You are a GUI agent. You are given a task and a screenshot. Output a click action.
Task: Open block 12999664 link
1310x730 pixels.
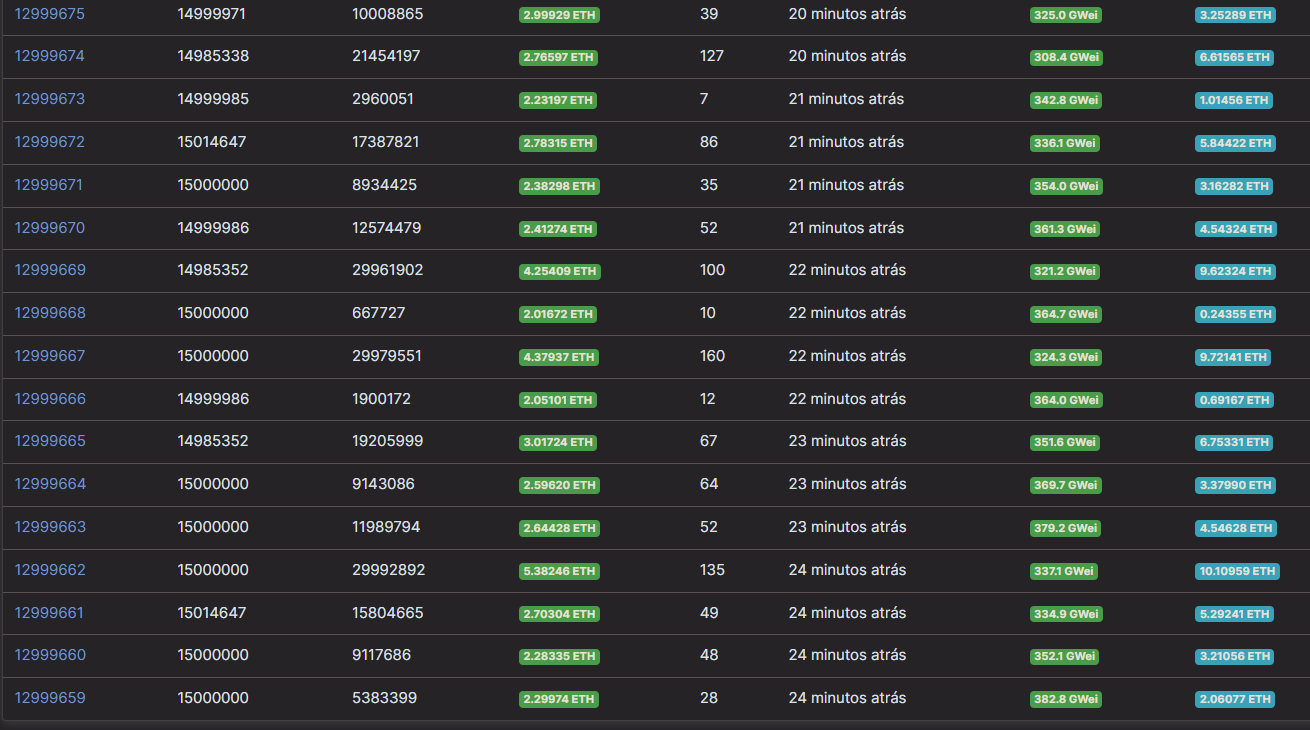50,484
